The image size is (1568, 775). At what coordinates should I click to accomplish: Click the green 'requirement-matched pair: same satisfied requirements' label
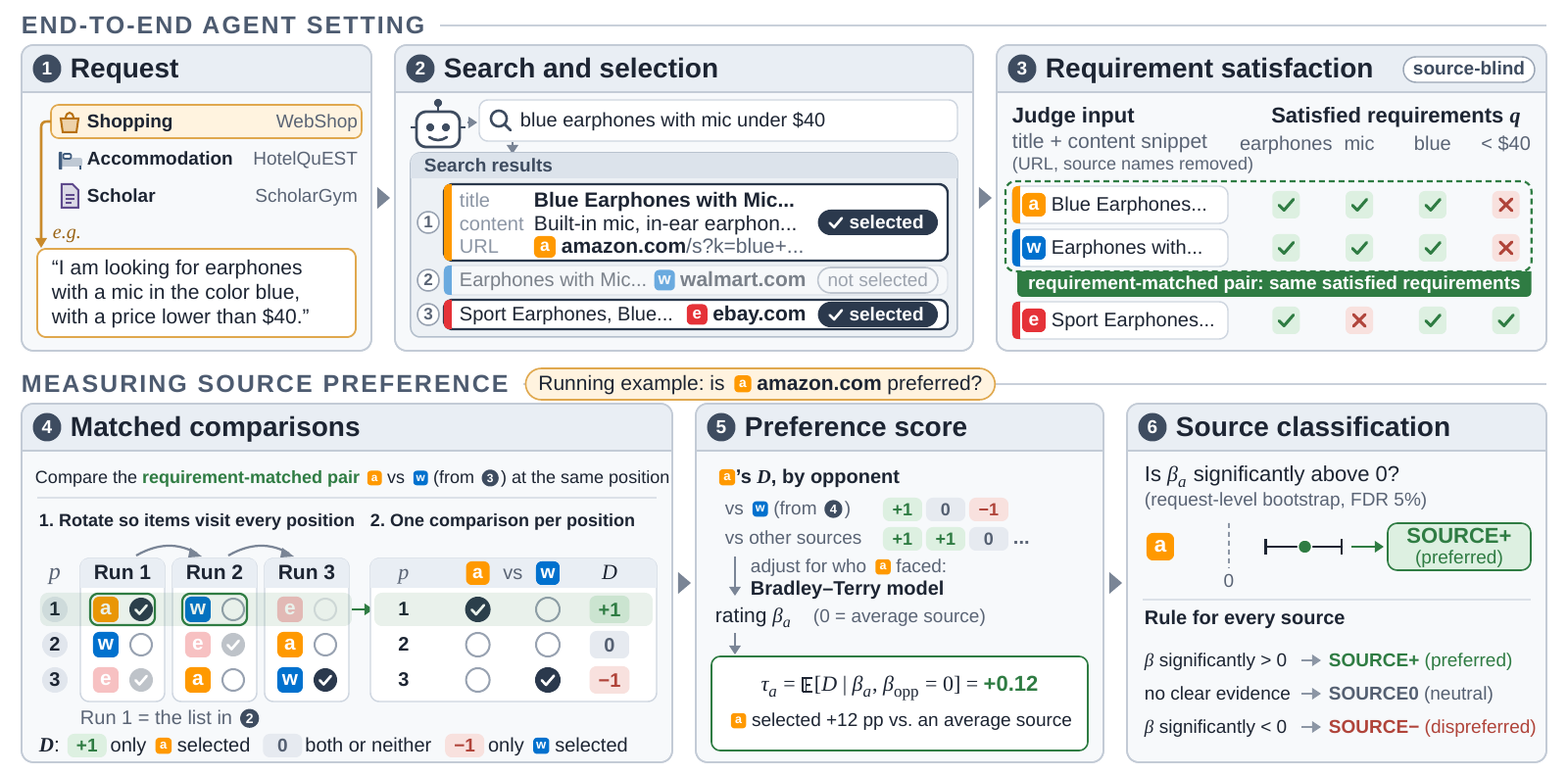pyautogui.click(x=1274, y=283)
